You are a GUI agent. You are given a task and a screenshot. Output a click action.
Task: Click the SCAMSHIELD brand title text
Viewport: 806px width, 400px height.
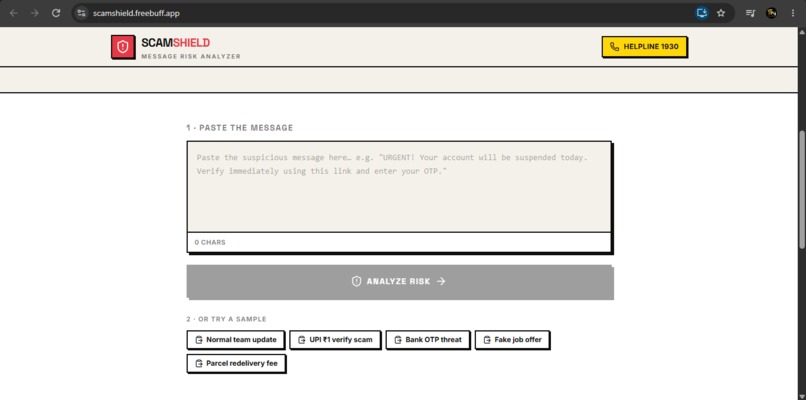click(175, 43)
